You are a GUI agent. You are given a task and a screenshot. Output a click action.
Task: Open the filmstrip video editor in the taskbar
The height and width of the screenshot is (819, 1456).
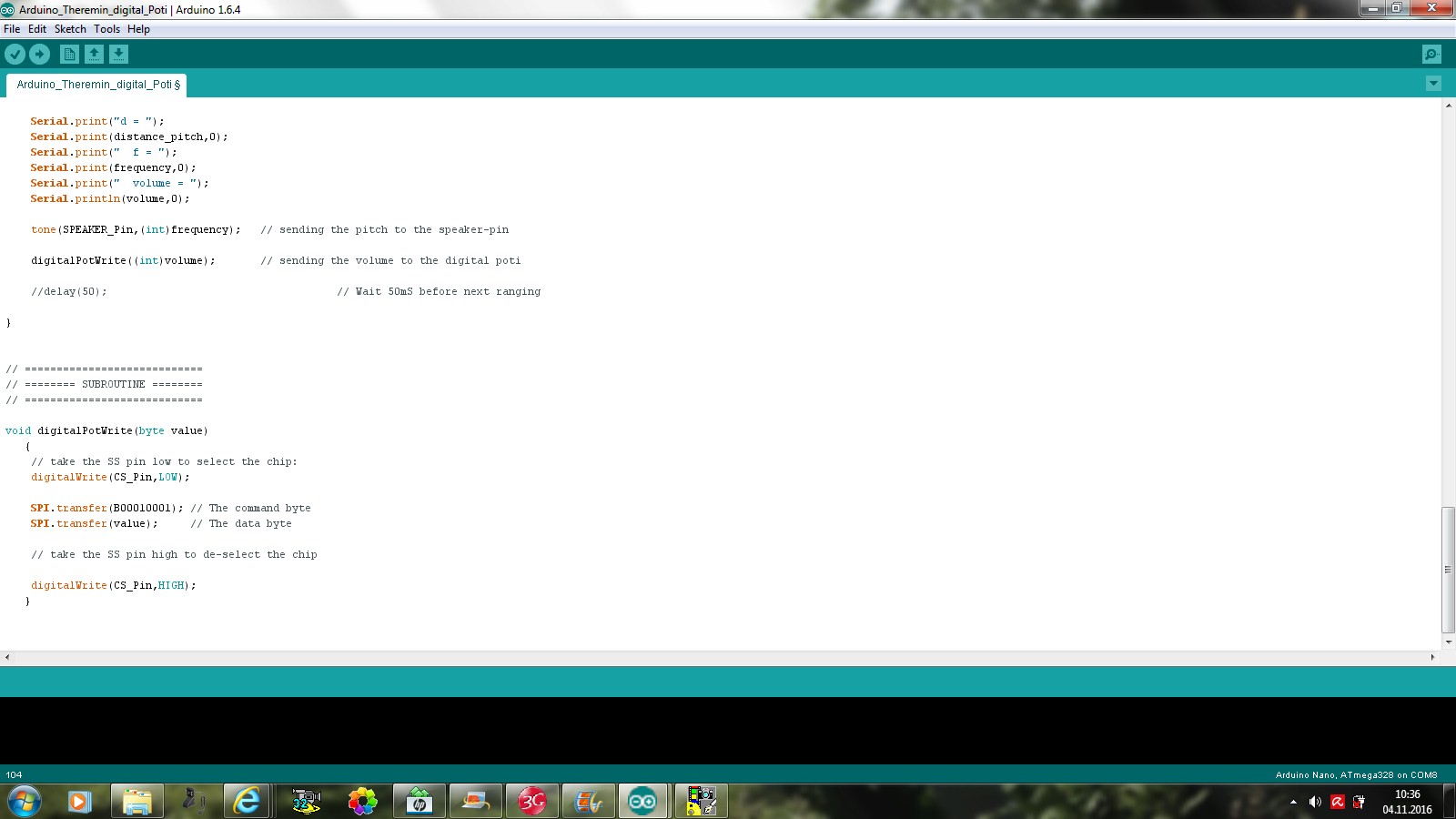pyautogui.click(x=589, y=802)
